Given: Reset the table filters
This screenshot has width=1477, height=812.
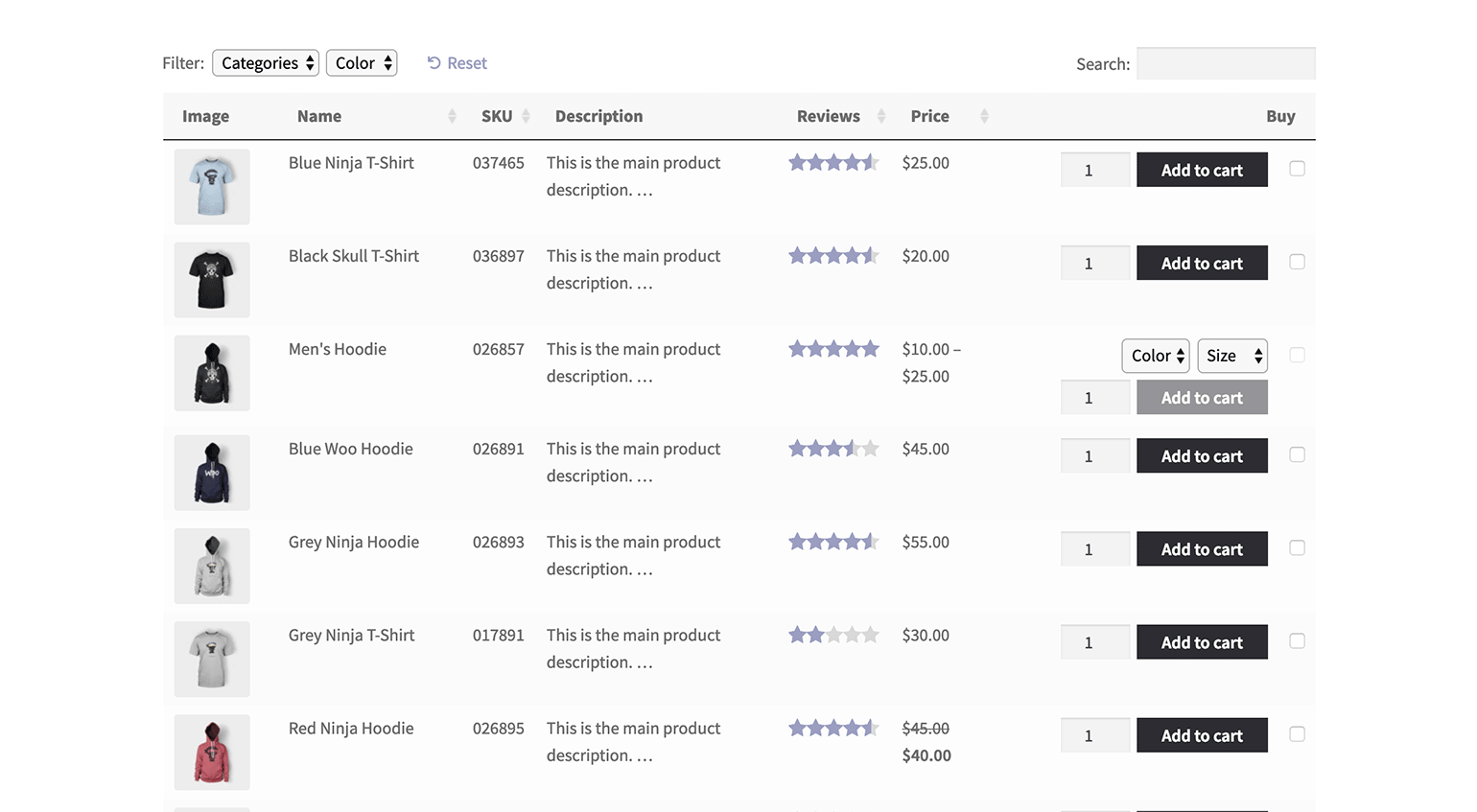Looking at the screenshot, I should (457, 63).
